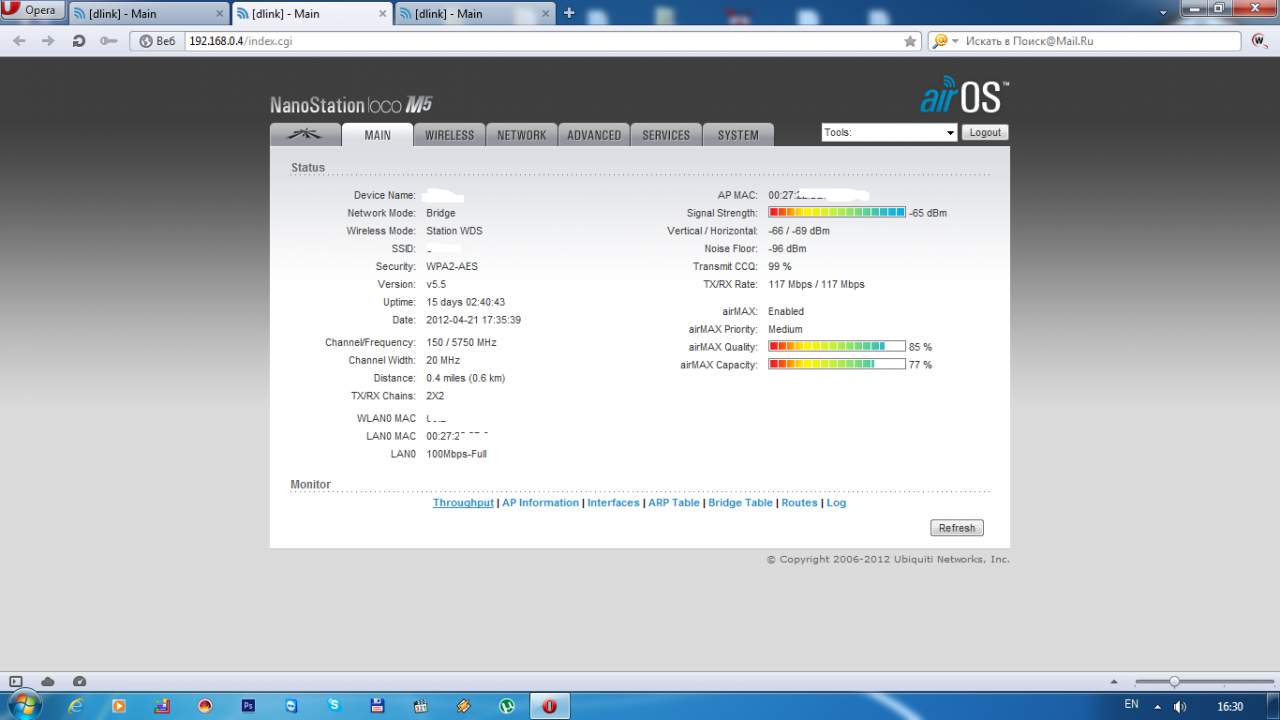Click the '99 %' Transmit CCQ value

coord(780,267)
